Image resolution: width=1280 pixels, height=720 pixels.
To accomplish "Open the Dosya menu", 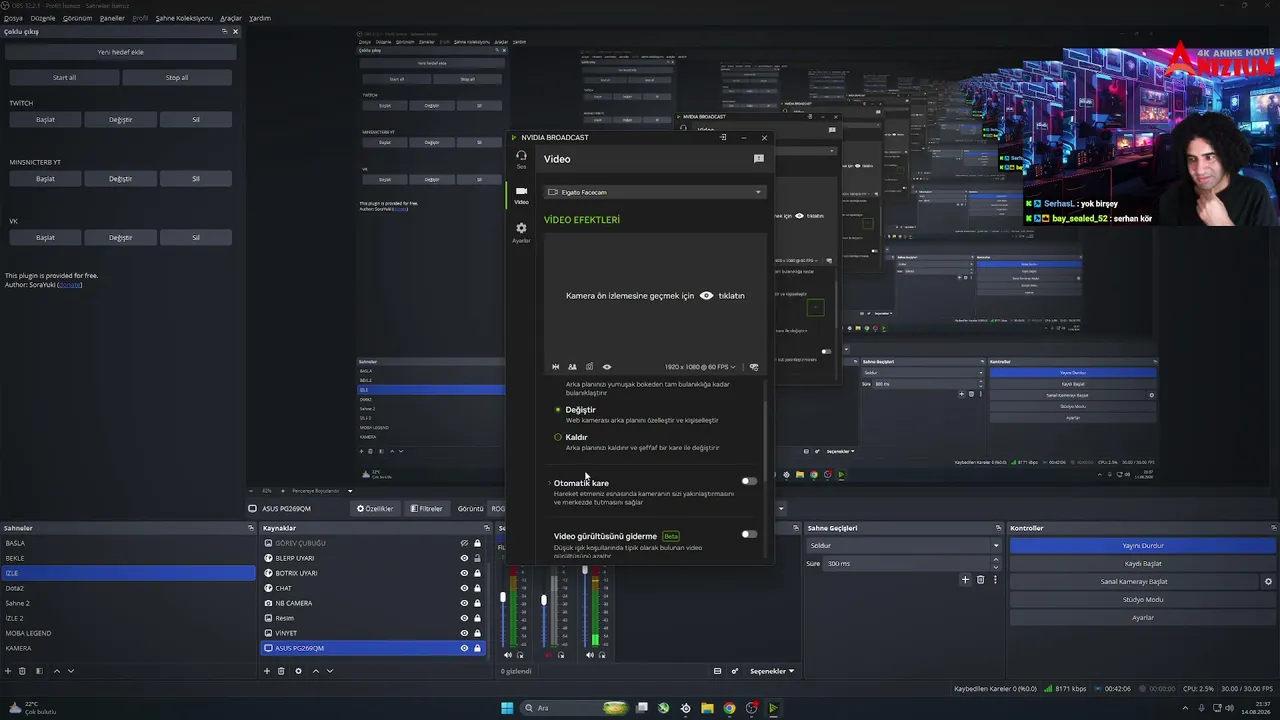I will tap(13, 18).
